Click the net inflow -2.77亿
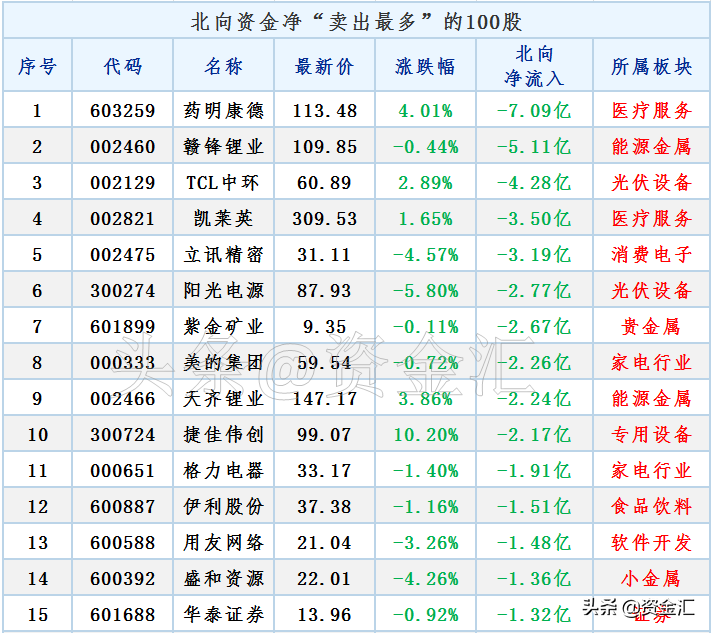Image resolution: width=711 pixels, height=633 pixels. tap(534, 291)
